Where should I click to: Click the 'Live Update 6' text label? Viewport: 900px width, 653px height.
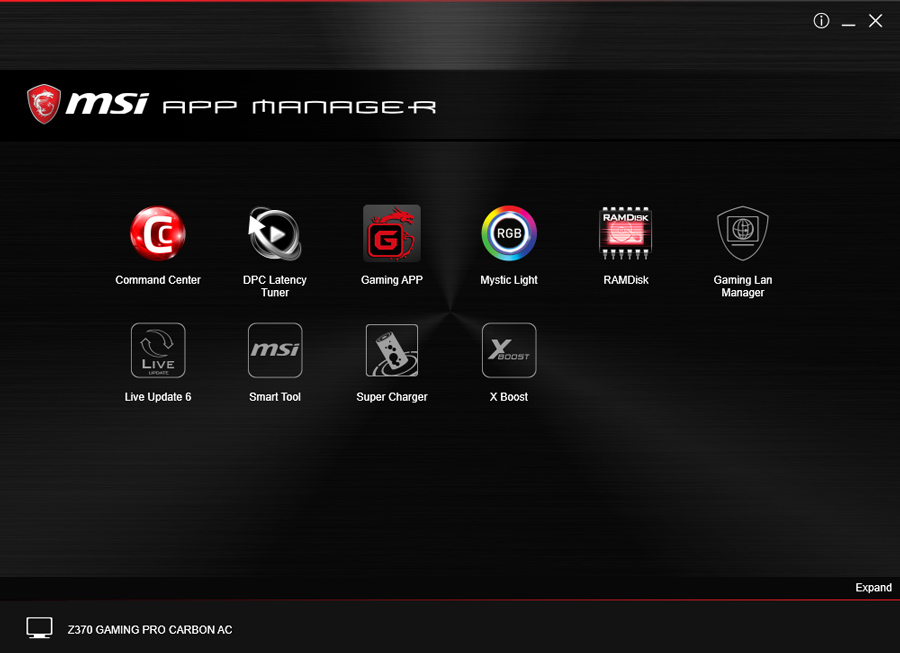158,397
